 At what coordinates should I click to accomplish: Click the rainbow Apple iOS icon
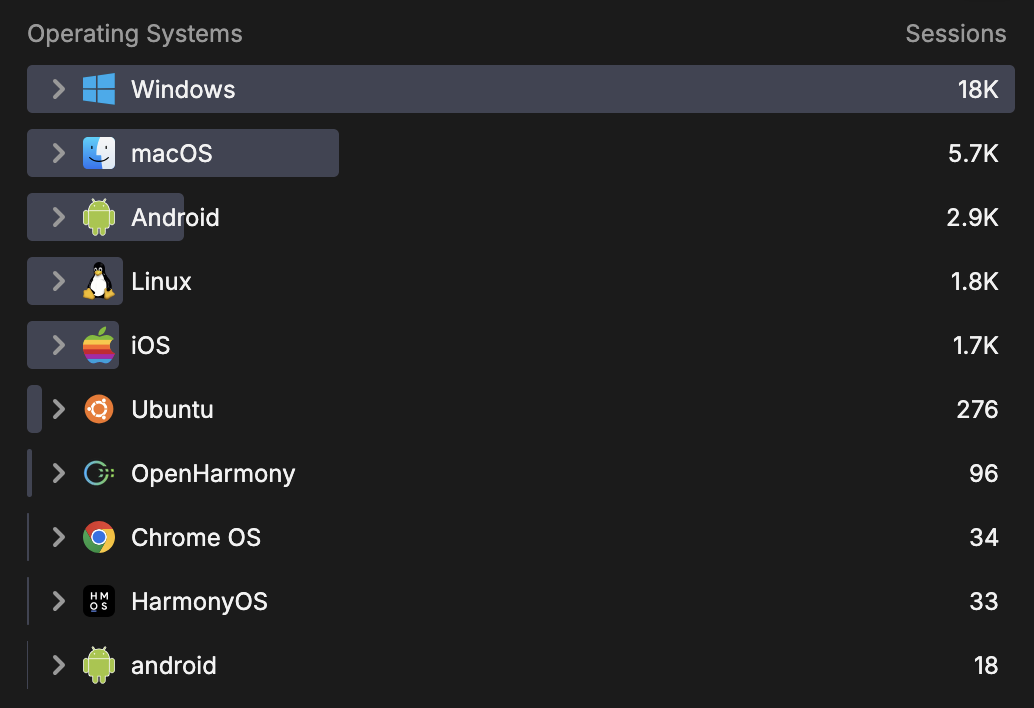pyautogui.click(x=98, y=345)
